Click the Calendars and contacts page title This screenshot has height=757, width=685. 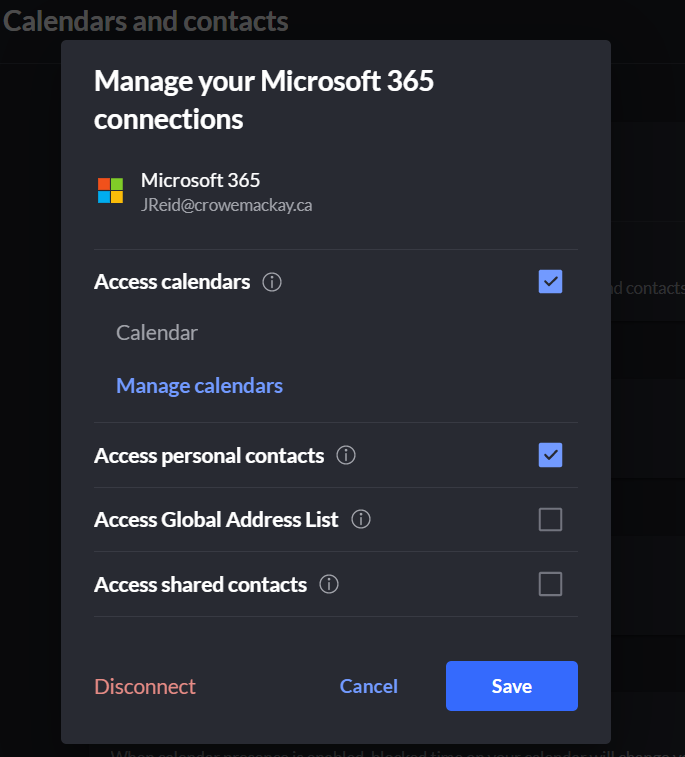click(145, 21)
